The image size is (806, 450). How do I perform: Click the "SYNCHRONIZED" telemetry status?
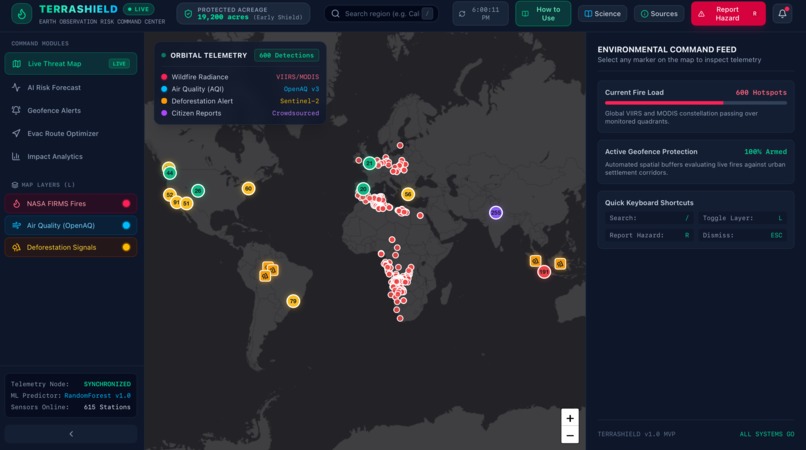[x=107, y=384]
